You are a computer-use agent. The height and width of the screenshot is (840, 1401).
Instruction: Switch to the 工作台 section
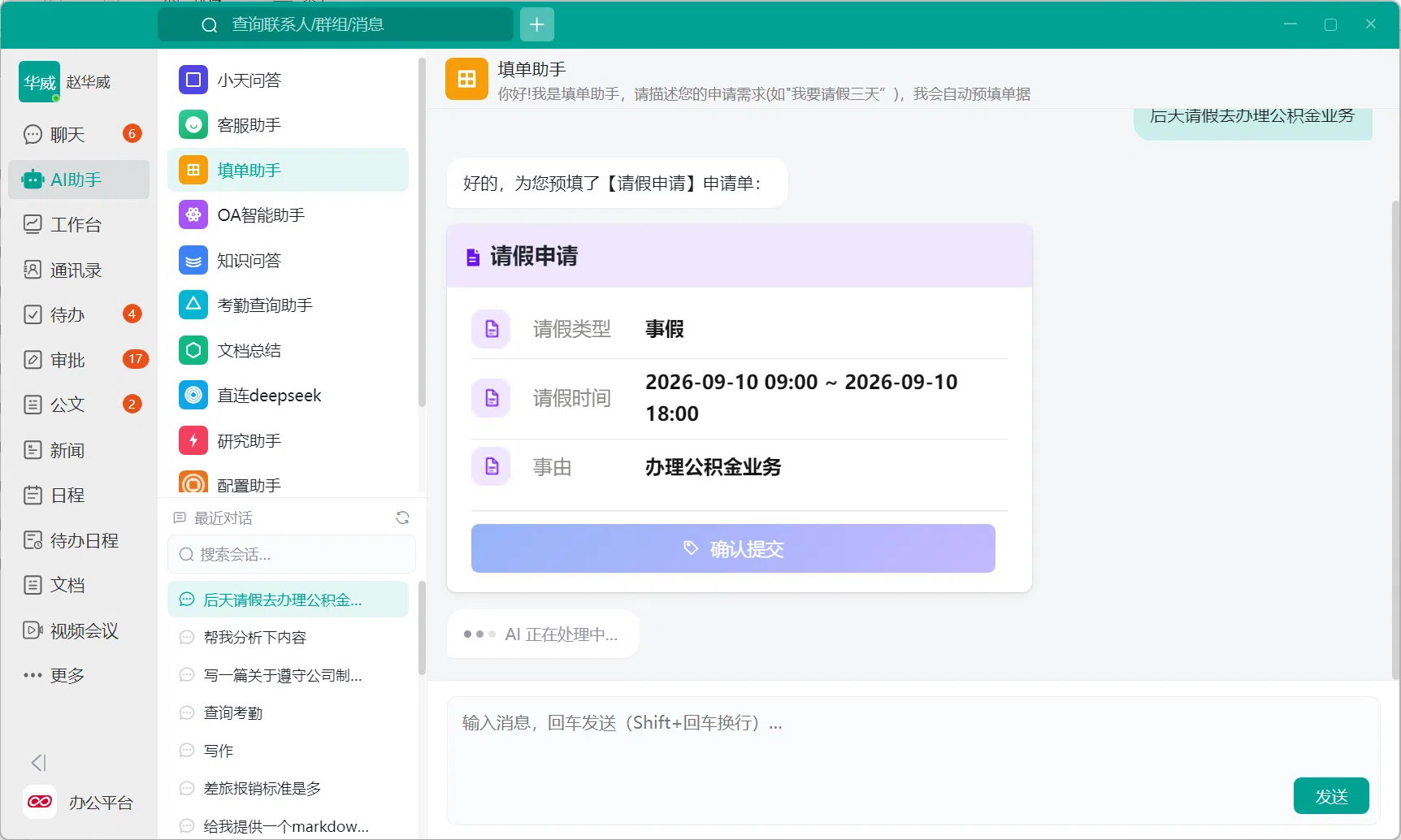(79, 224)
